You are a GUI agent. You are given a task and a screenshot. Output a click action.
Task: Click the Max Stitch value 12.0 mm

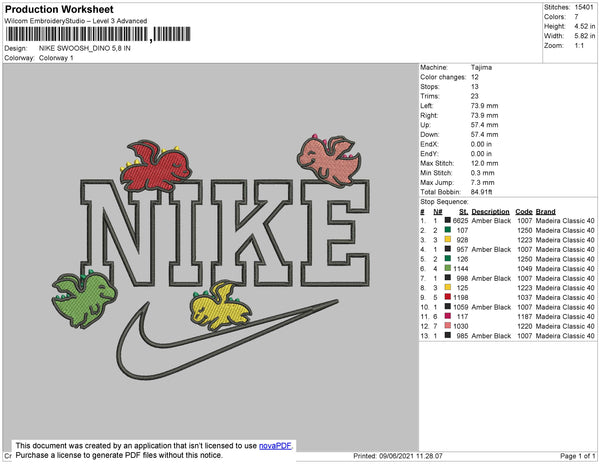tap(484, 163)
